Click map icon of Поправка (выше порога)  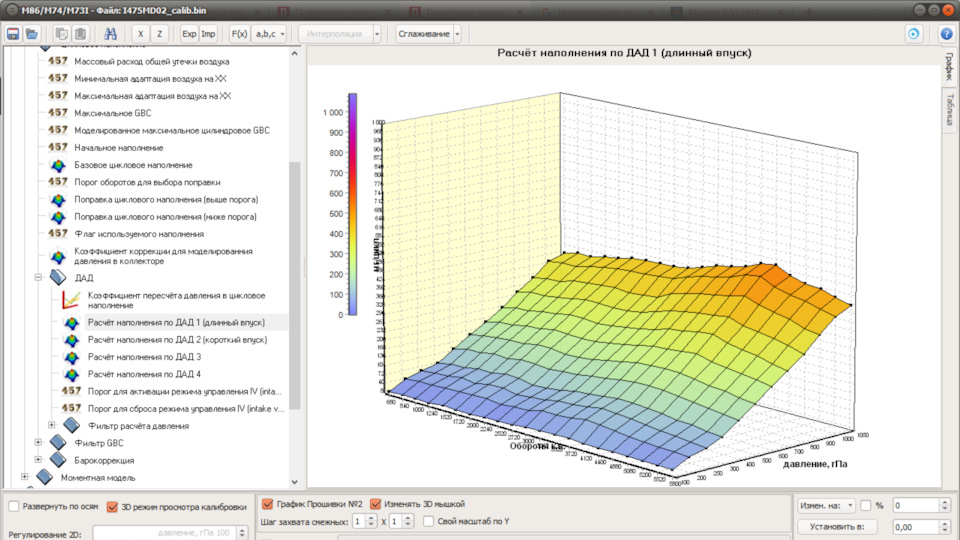coord(58,200)
